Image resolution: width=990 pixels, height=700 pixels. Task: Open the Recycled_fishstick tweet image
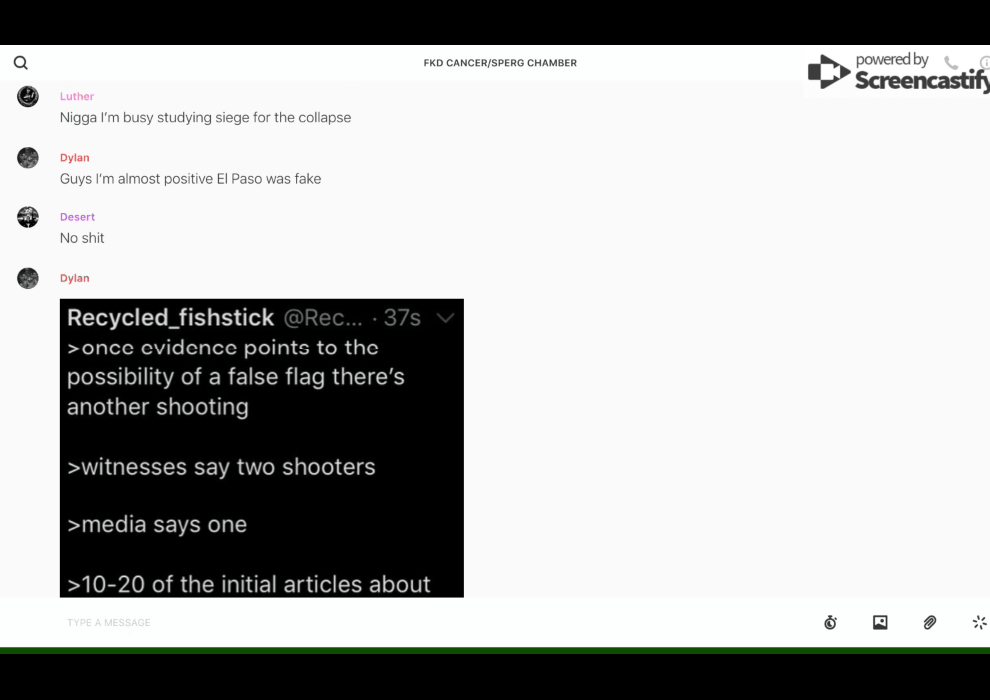(x=261, y=448)
